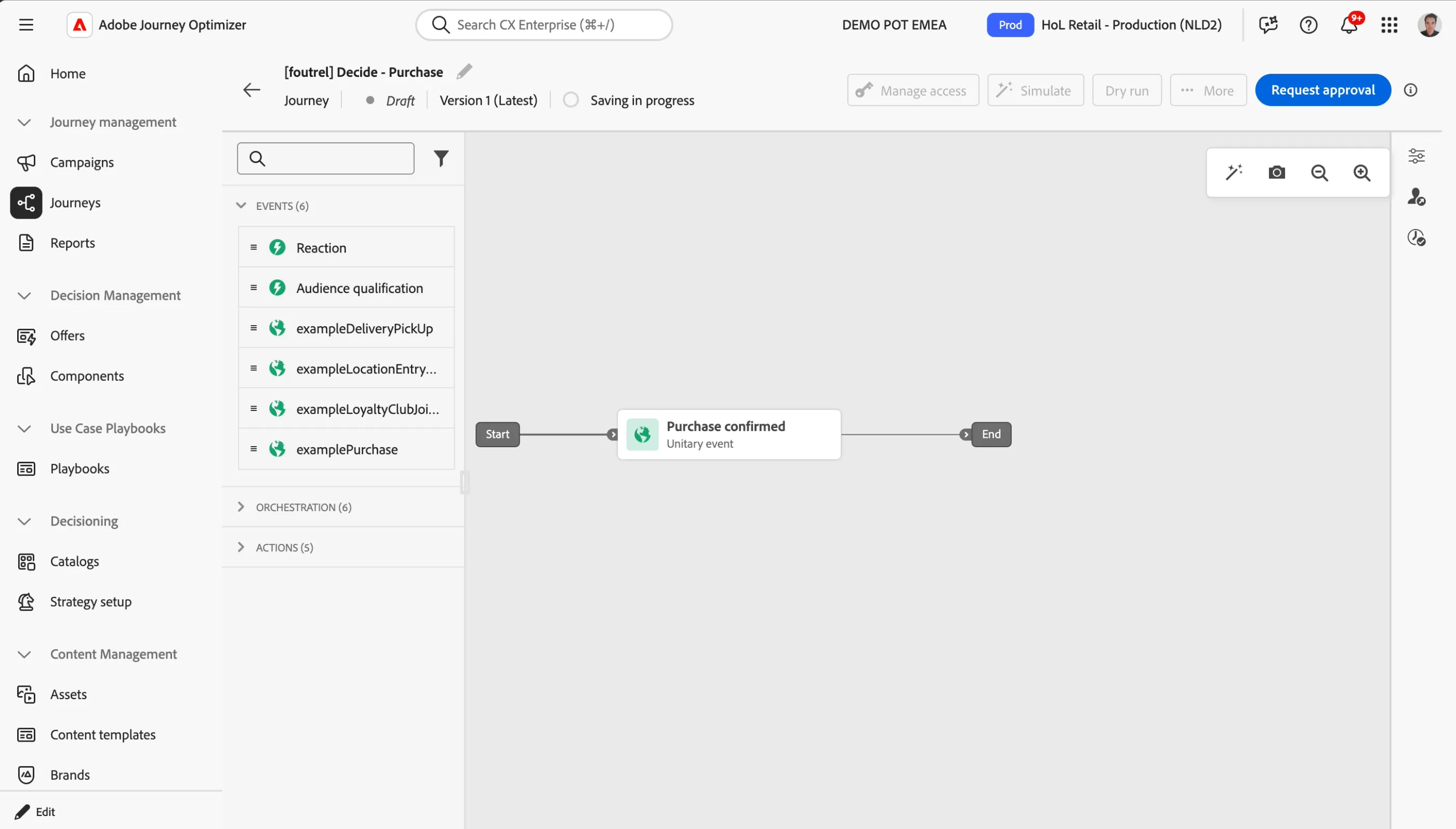Image resolution: width=1456 pixels, height=829 pixels.
Task: Click Manage access button
Action: coord(913,90)
